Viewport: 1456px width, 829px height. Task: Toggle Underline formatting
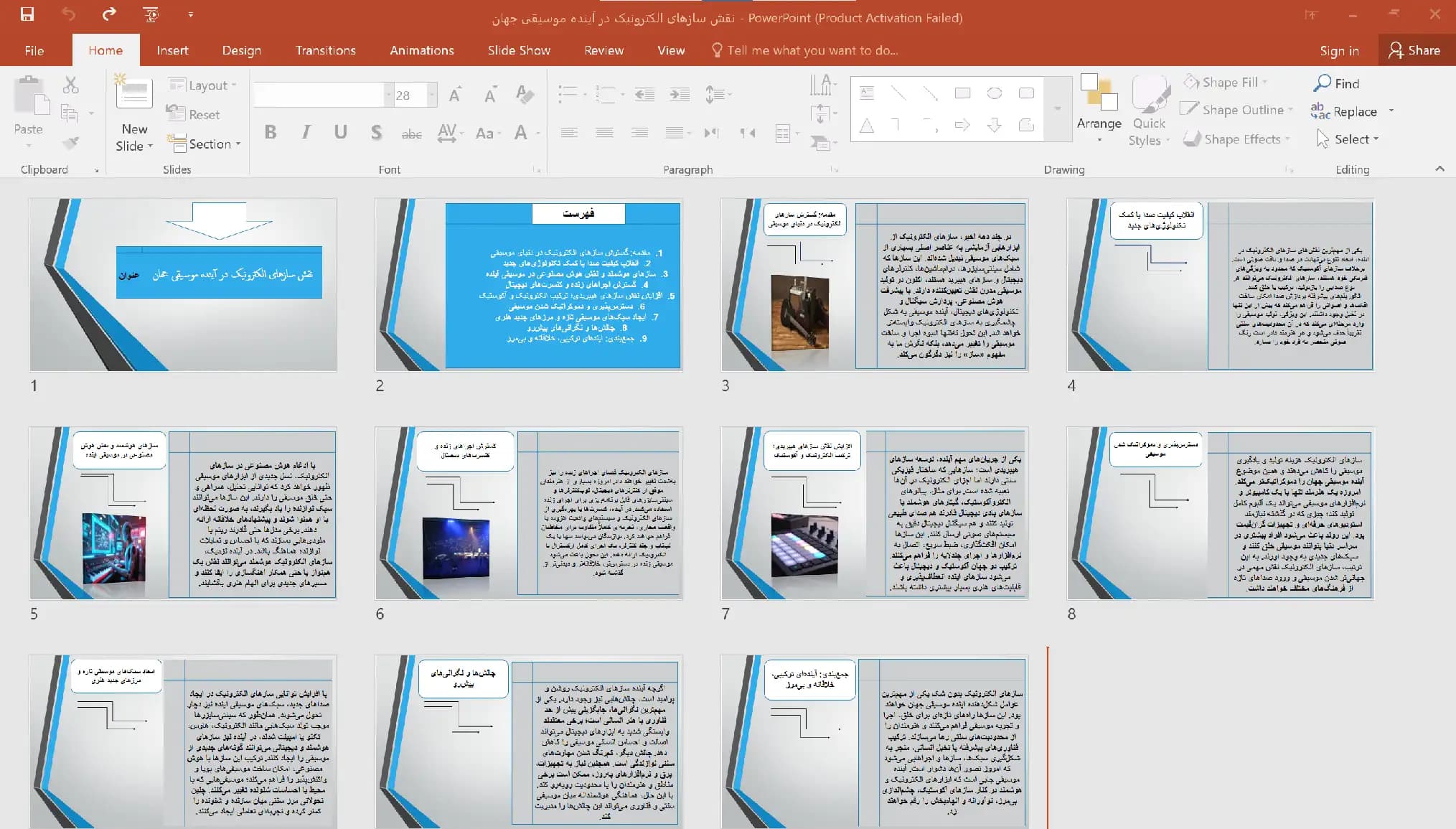tap(341, 132)
